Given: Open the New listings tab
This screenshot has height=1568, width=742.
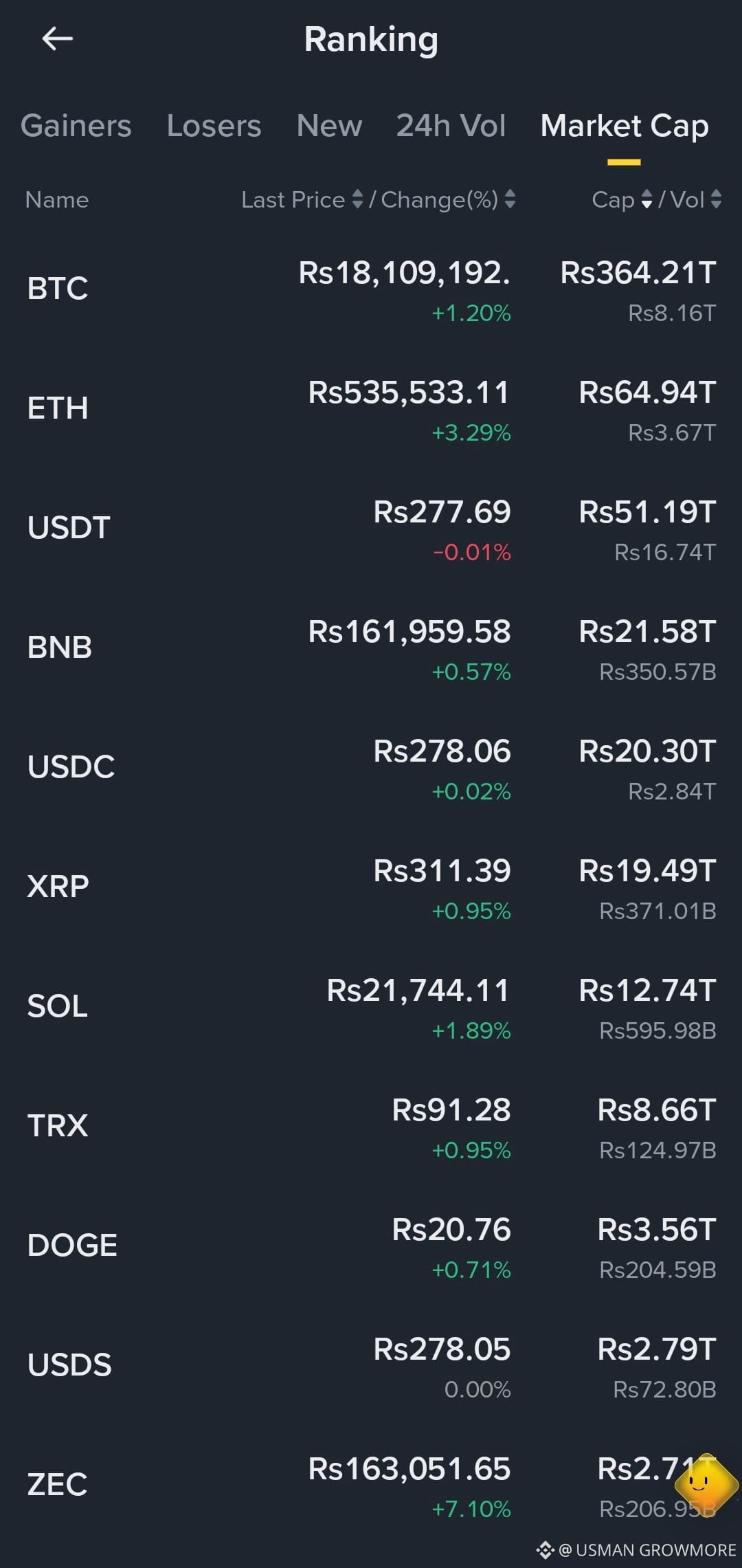Looking at the screenshot, I should point(329,126).
